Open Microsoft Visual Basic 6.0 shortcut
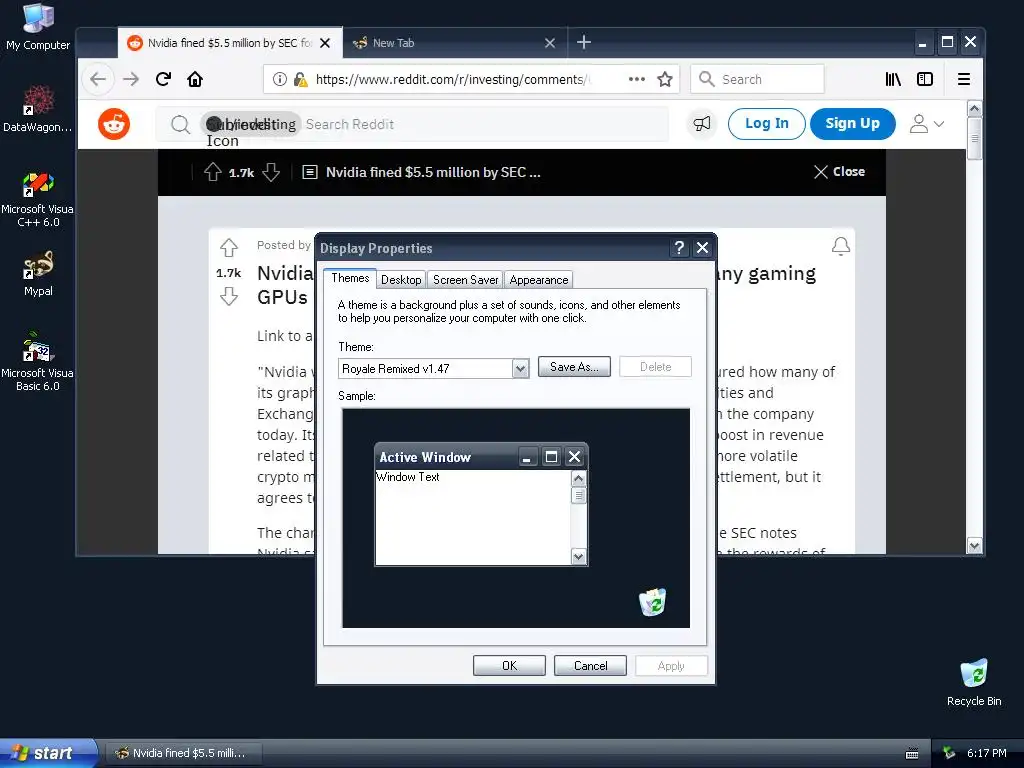This screenshot has height=768, width=1024. point(38,362)
